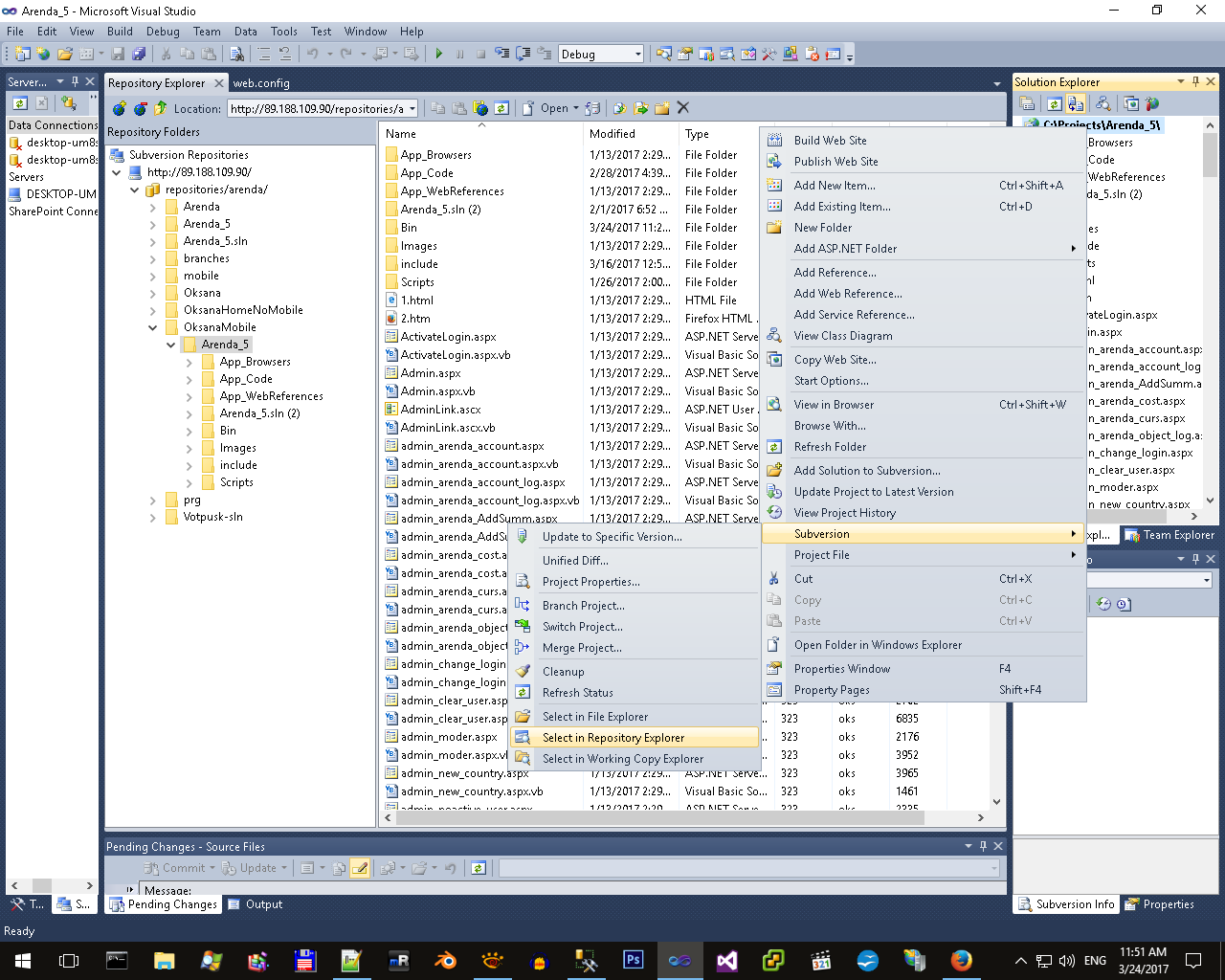Click the refresh icon in Server Explorer toolbar
1225x980 pixels.
(x=19, y=103)
